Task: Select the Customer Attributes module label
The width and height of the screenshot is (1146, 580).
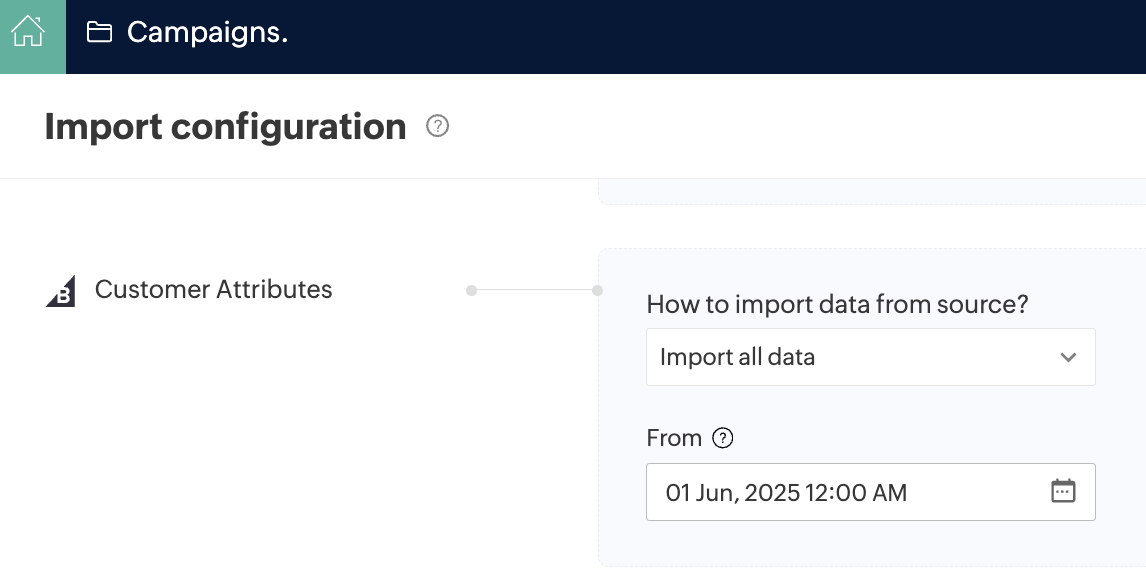Action: (x=213, y=290)
